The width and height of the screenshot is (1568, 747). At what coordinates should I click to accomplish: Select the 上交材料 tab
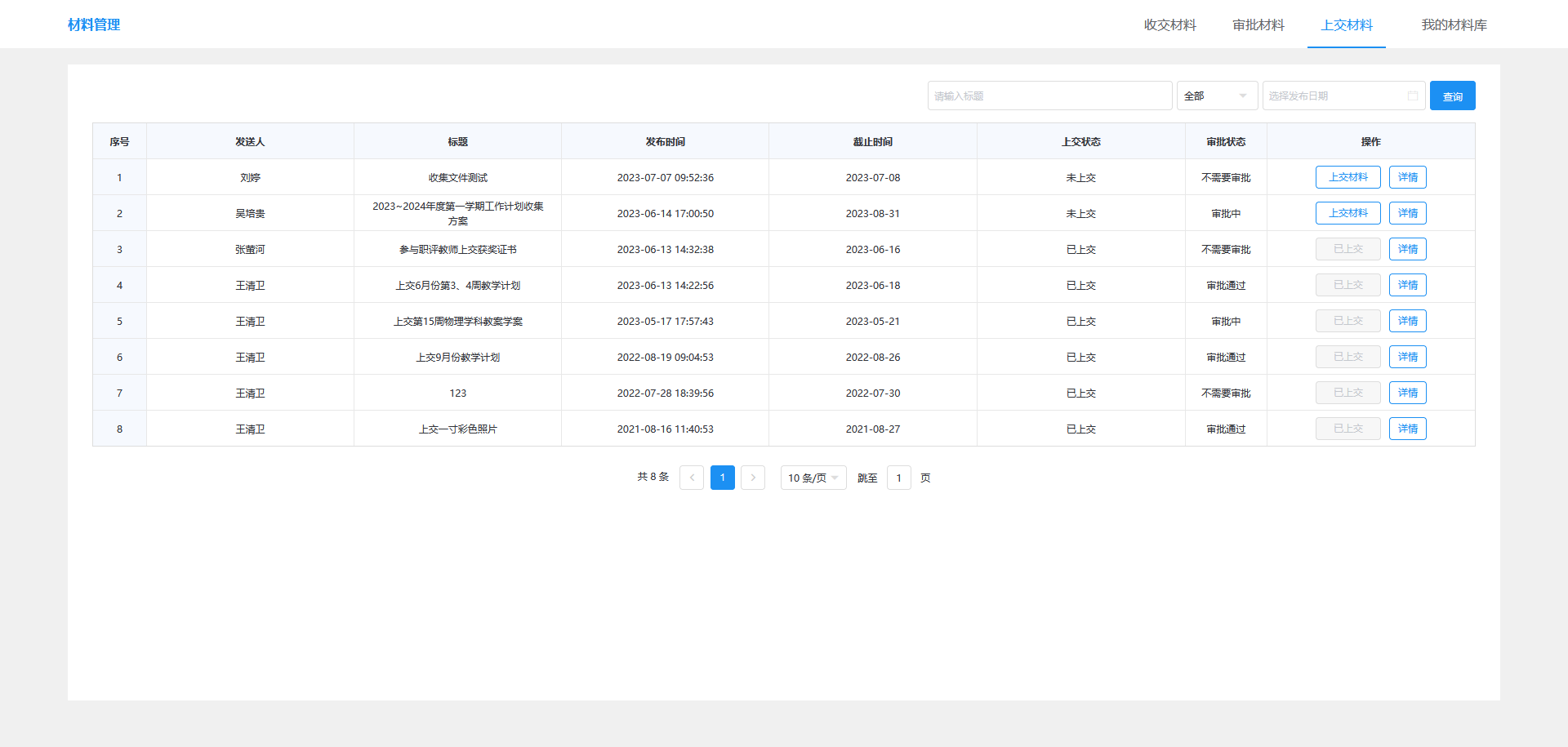(x=1347, y=24)
